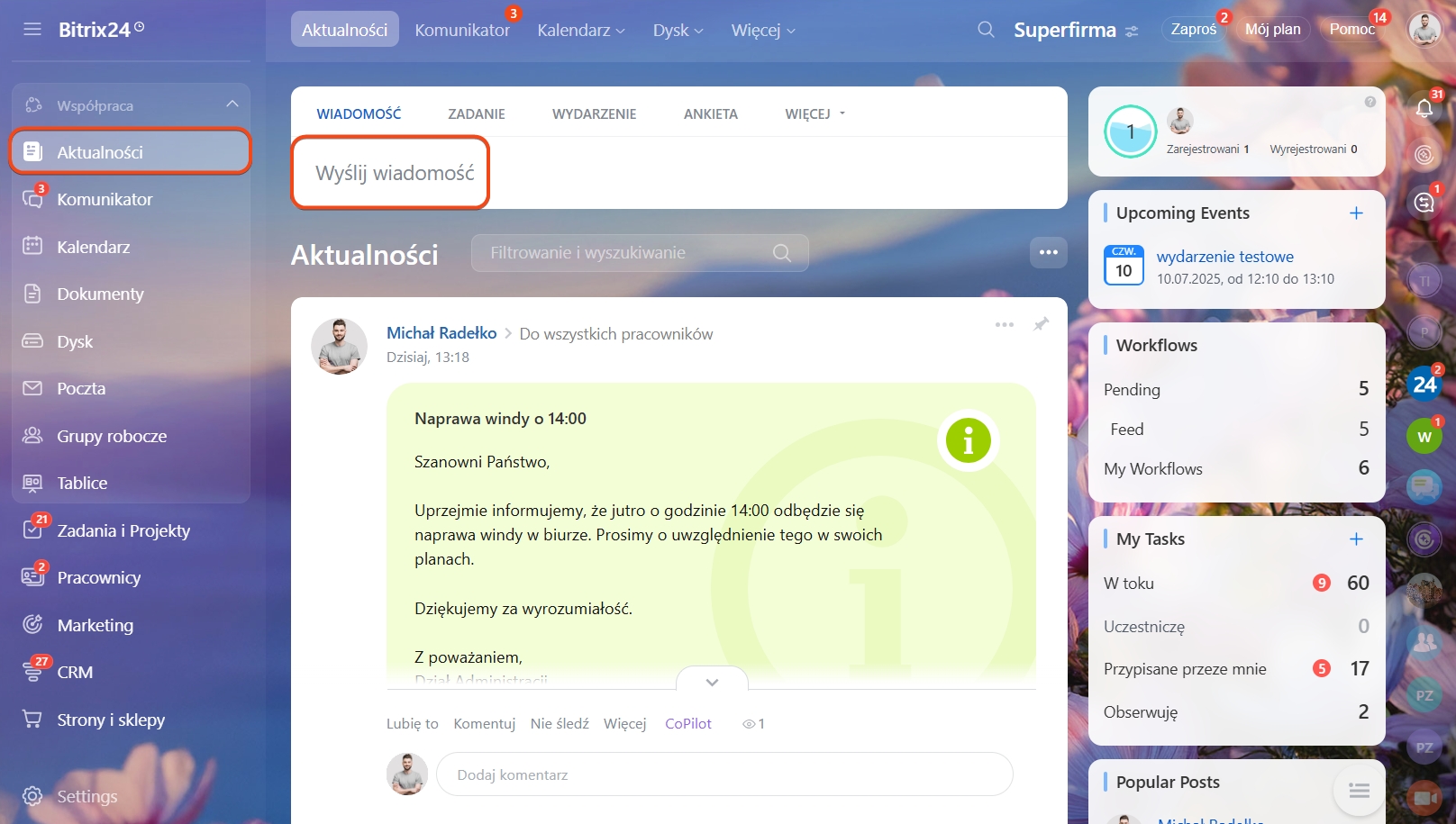The width and height of the screenshot is (1456, 824).
Task: Open Pending workflows row
Action: tap(1236, 389)
